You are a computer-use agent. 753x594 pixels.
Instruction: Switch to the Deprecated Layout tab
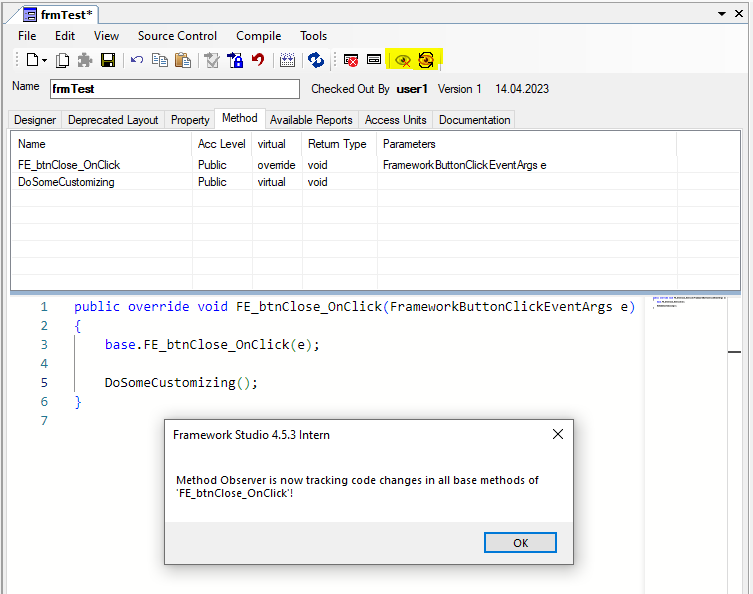(x=113, y=120)
